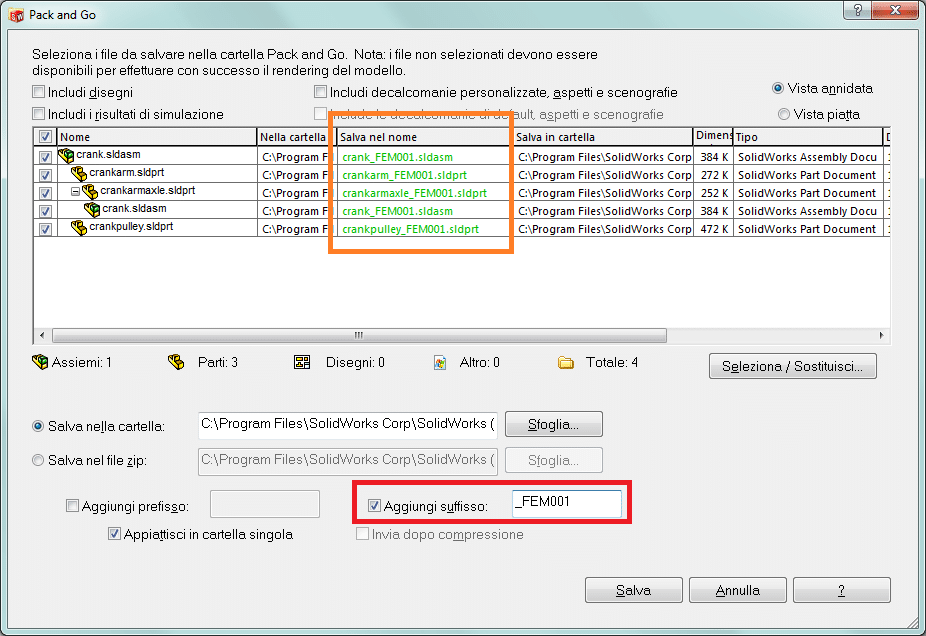
Task: Click the Salva nel nome column header
Action: point(420,137)
